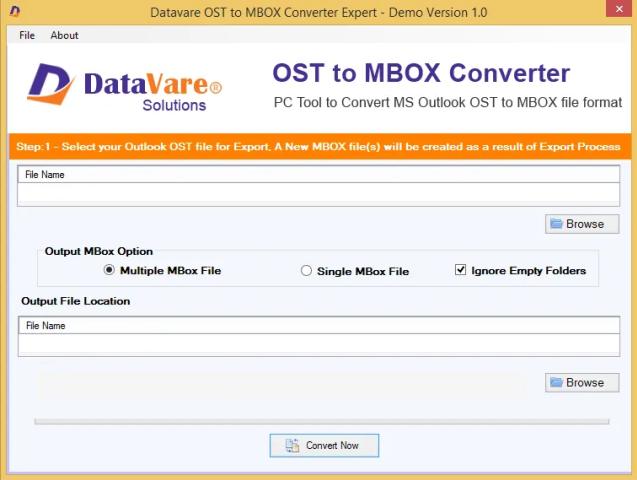
Task: Click folder icon for output location Browse
Action: click(x=556, y=383)
